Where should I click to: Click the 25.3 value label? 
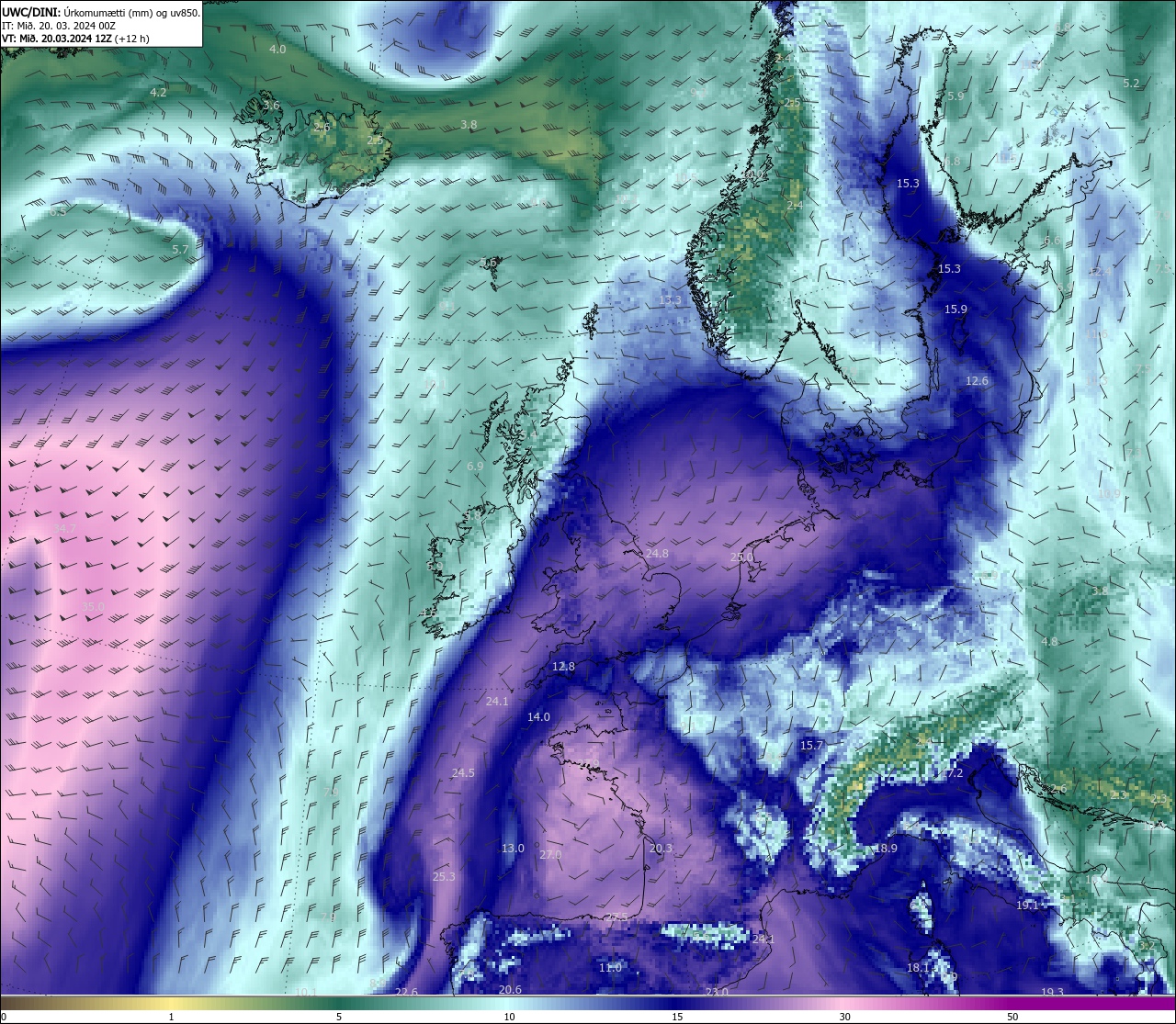(x=444, y=877)
